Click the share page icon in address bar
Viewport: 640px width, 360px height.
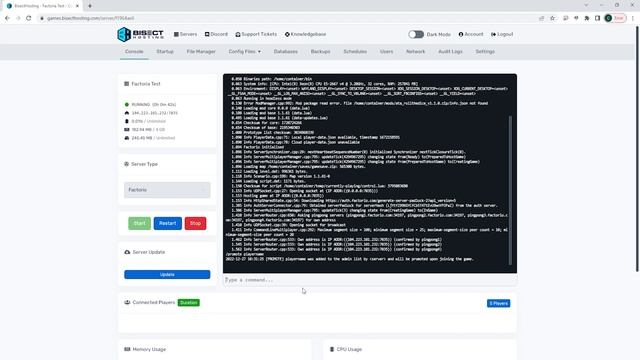pyautogui.click(x=542, y=18)
